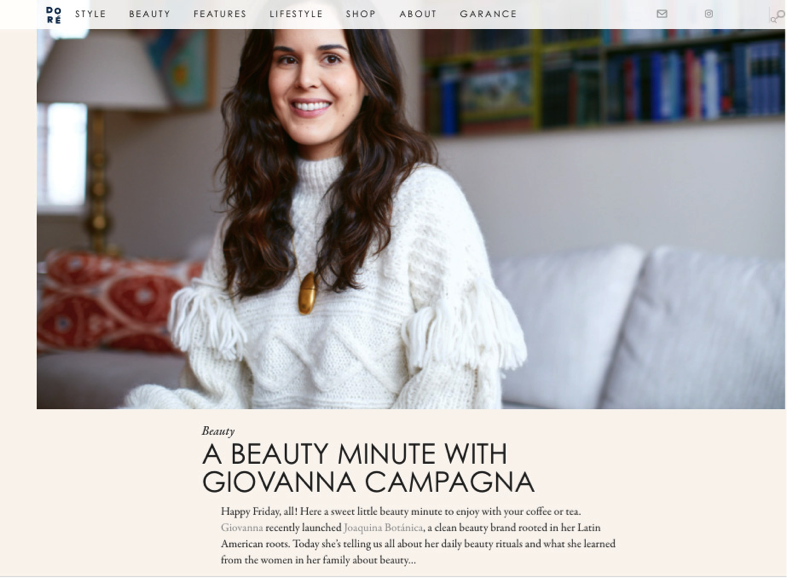Viewport: 787px width, 578px height.
Task: Click the gold pendant in the photo
Action: pyautogui.click(x=307, y=293)
